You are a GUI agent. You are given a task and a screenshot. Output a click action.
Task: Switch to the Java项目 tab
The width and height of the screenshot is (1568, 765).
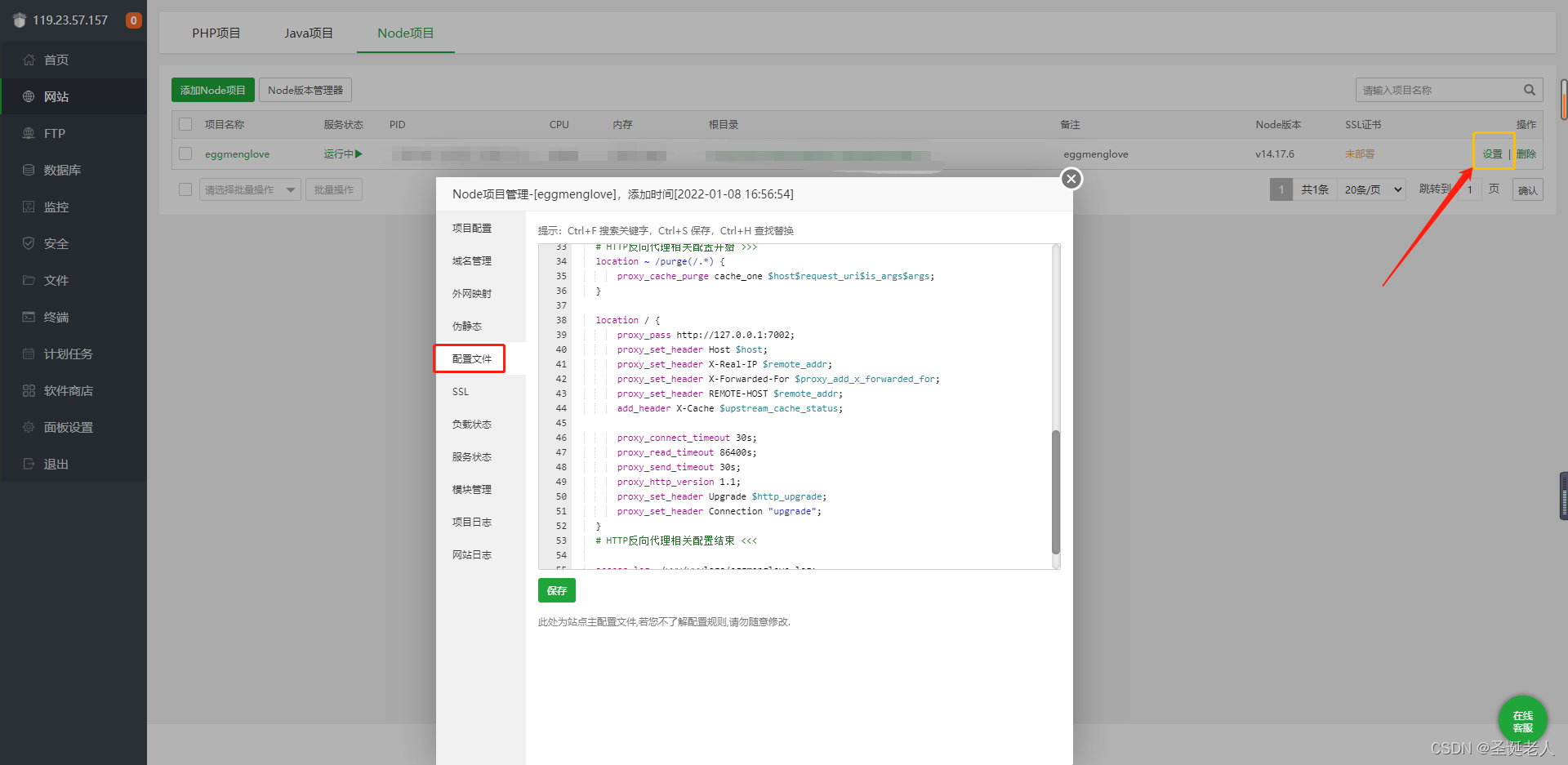pyautogui.click(x=309, y=33)
